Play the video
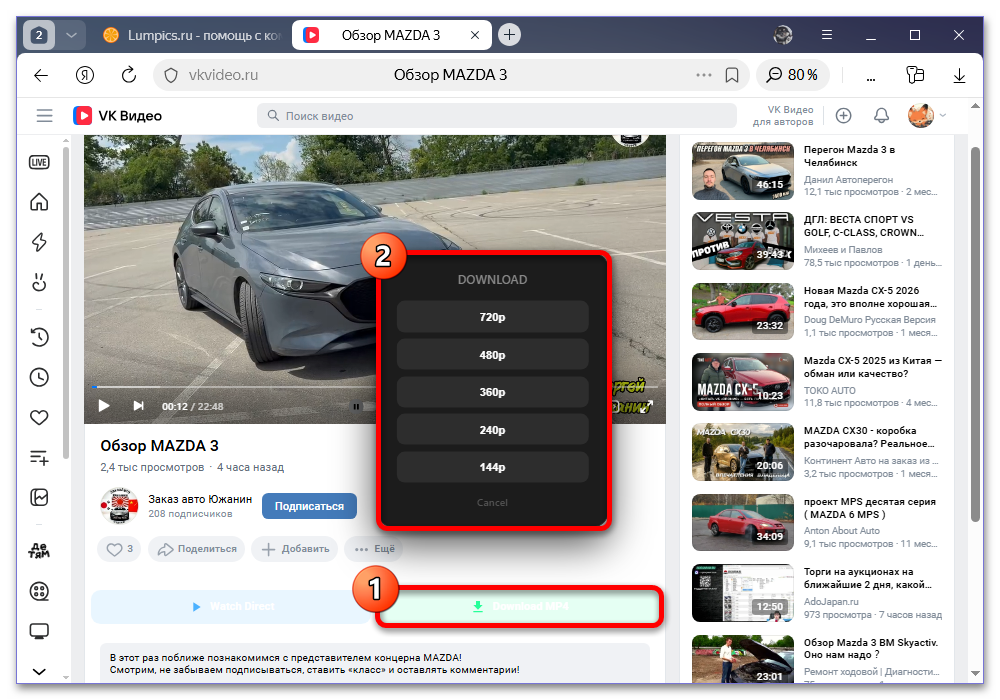Image resolution: width=1000 pixels, height=700 pixels. point(104,406)
